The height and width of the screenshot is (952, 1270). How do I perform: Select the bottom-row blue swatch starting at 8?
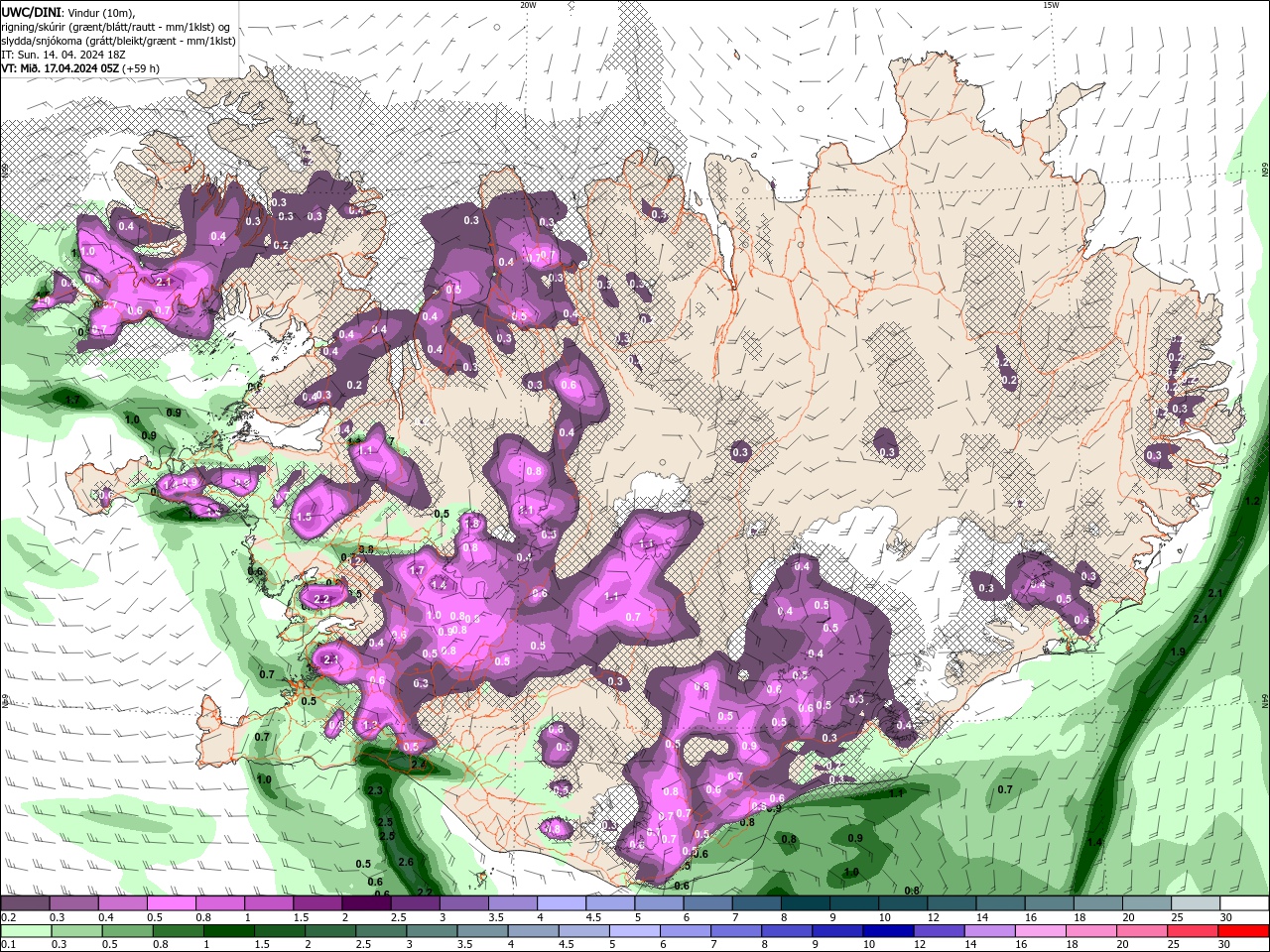pyautogui.click(x=786, y=931)
